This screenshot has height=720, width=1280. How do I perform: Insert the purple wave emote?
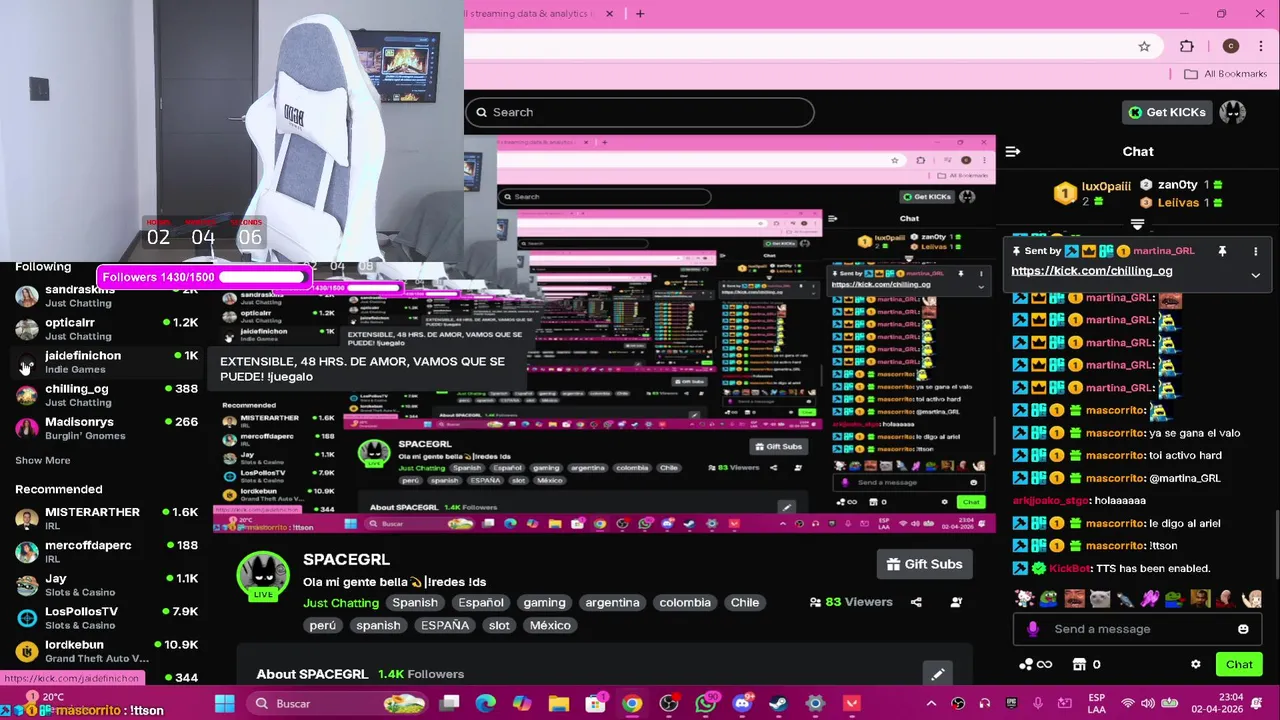tap(1150, 599)
